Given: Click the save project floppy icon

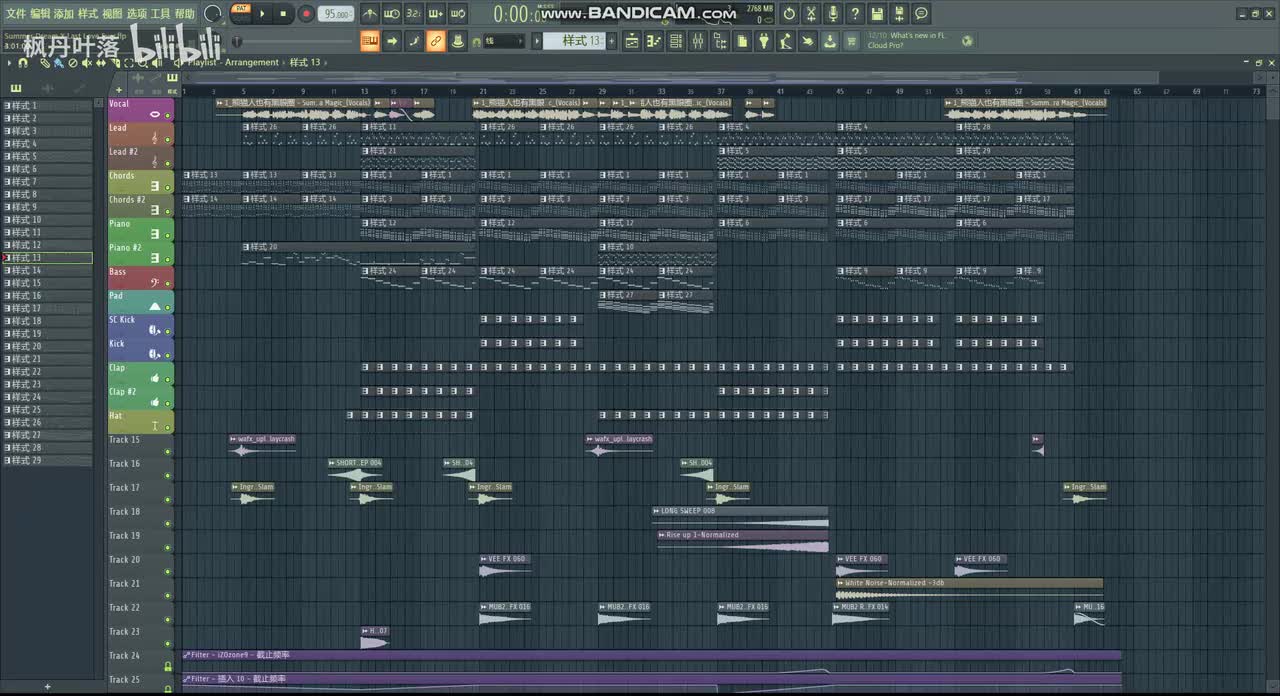Looking at the screenshot, I should tap(876, 14).
